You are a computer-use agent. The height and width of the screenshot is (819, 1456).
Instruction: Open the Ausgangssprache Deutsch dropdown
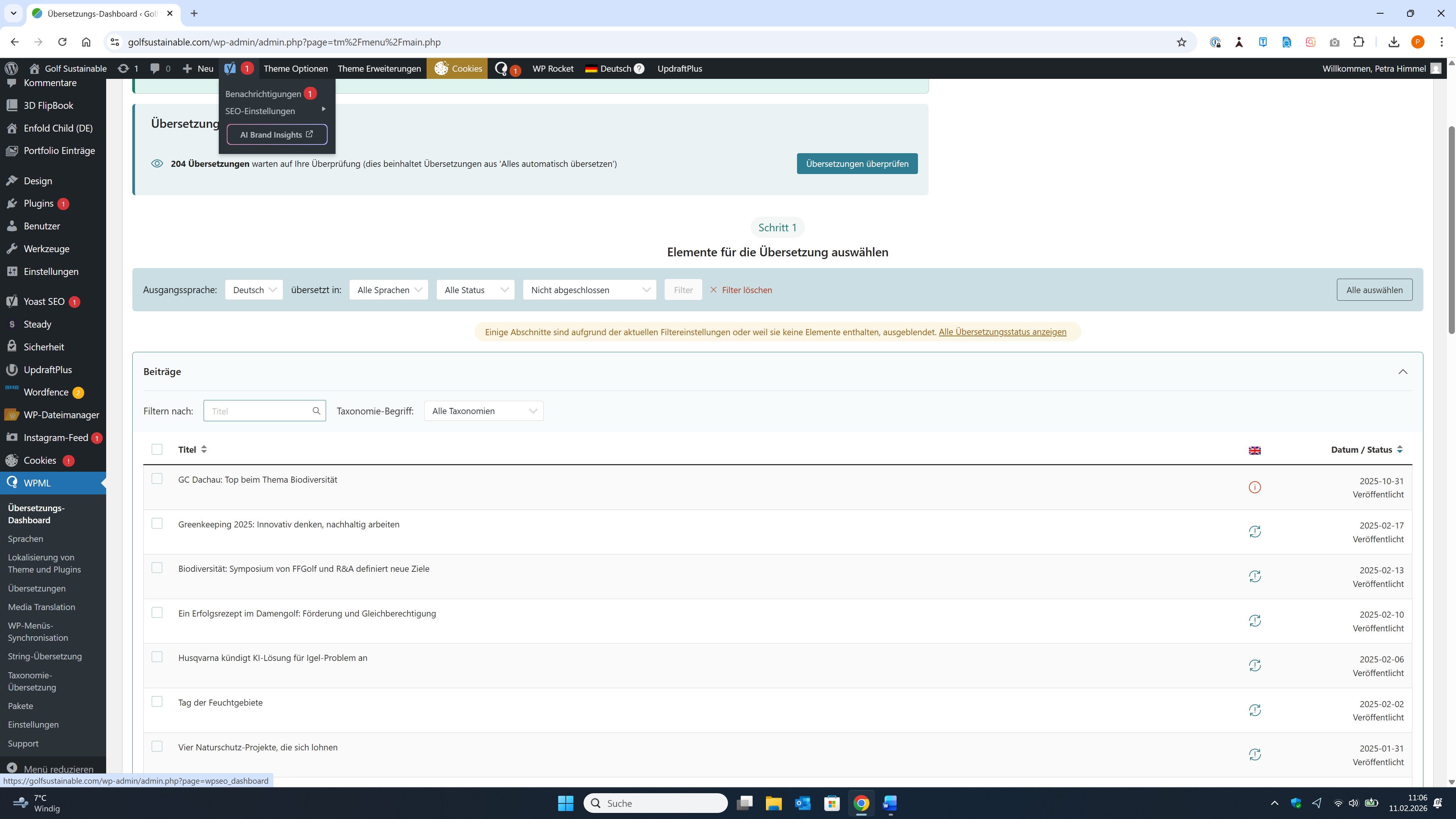254,290
